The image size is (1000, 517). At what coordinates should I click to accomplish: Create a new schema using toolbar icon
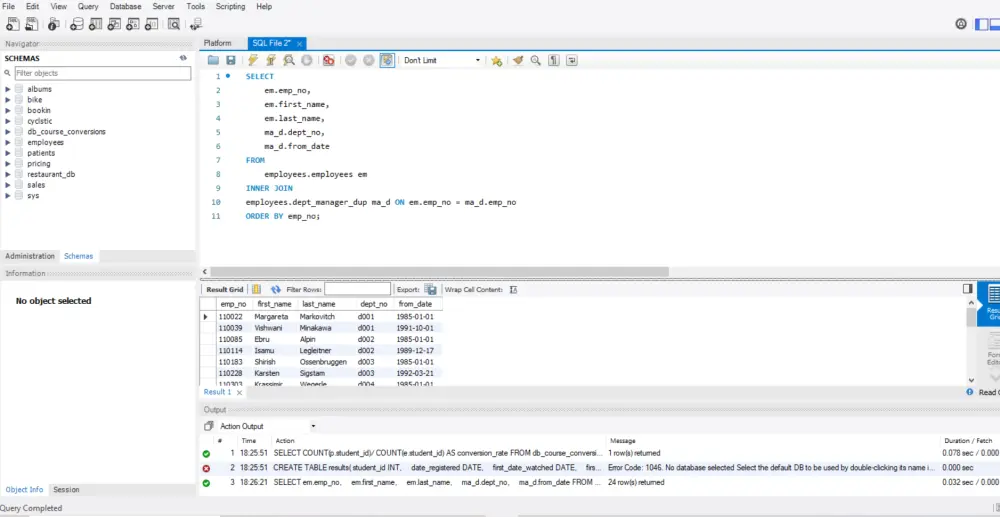click(x=78, y=24)
